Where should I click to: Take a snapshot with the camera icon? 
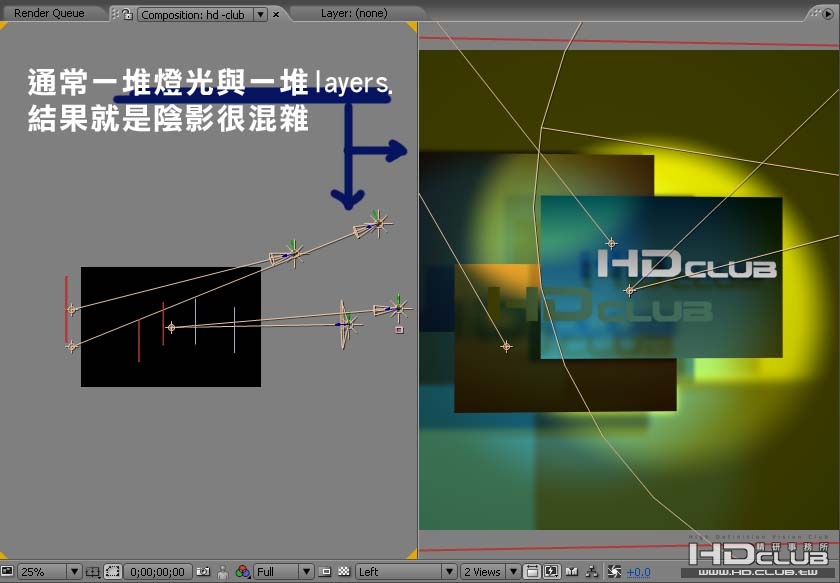coord(203,572)
